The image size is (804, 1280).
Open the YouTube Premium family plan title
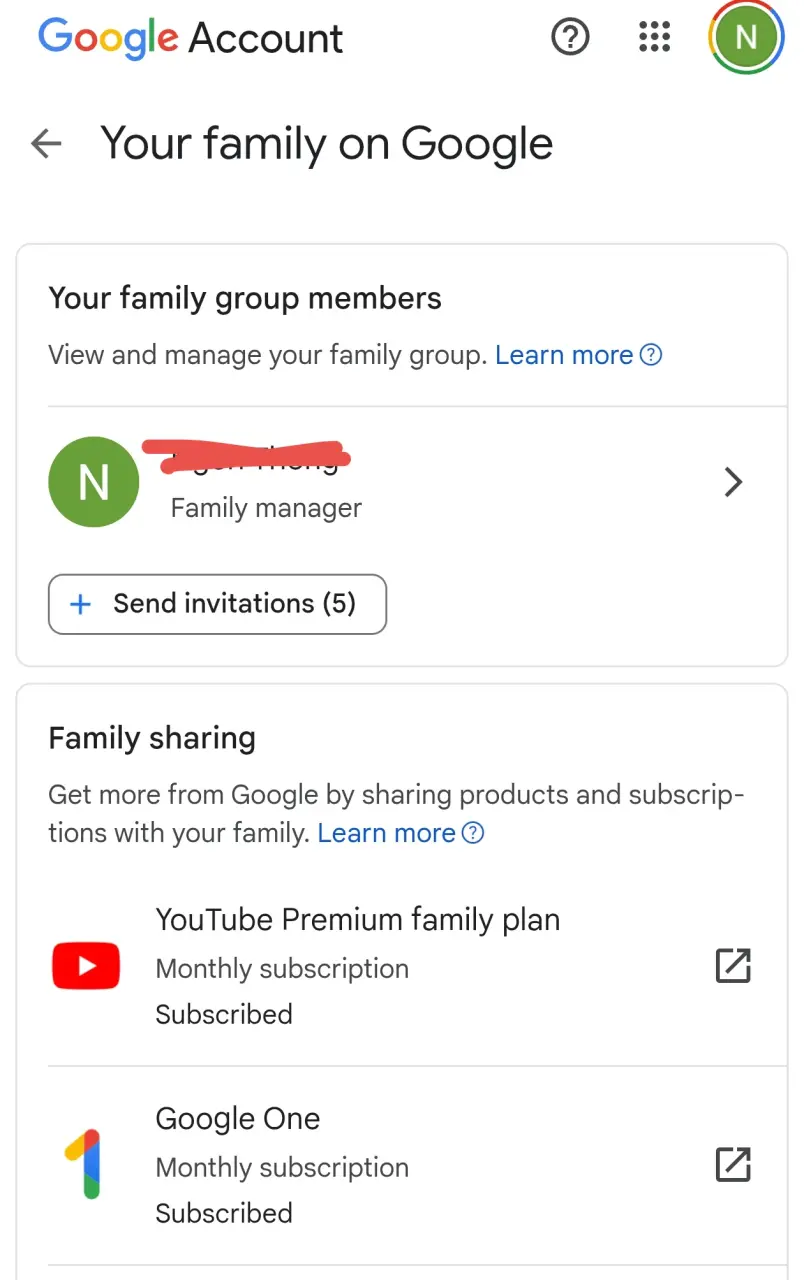click(358, 919)
